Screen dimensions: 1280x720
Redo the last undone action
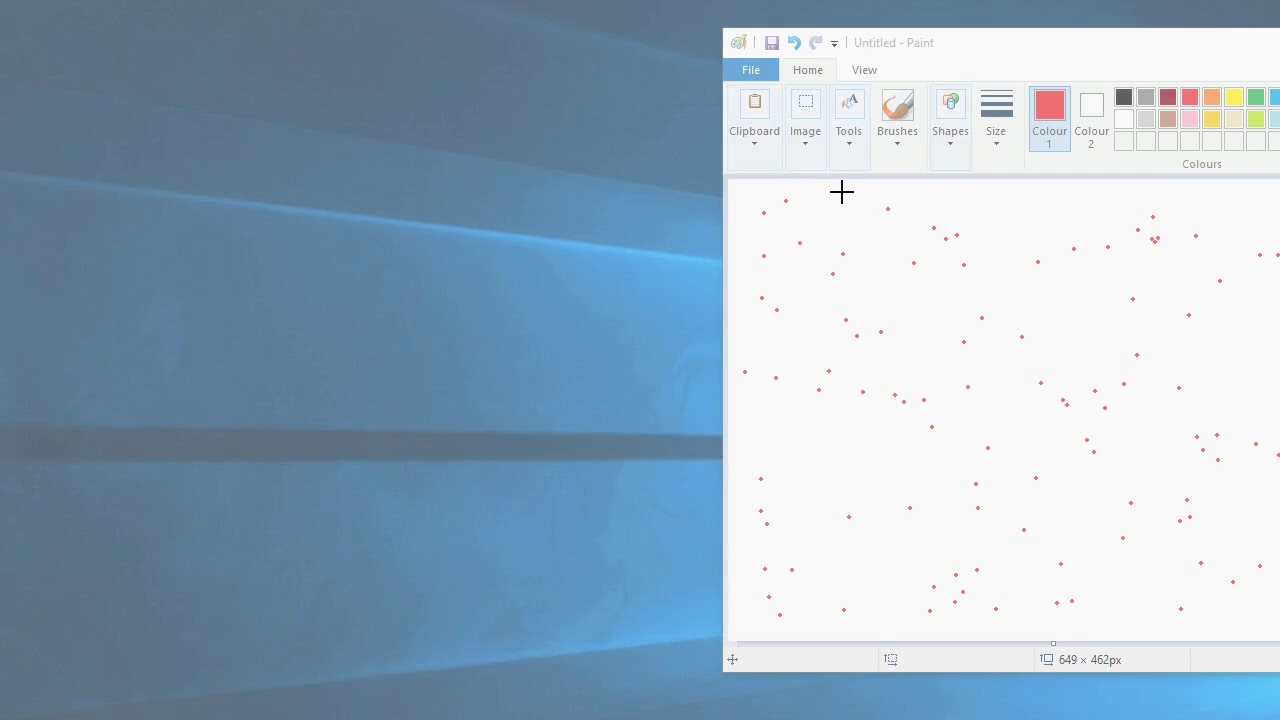815,43
